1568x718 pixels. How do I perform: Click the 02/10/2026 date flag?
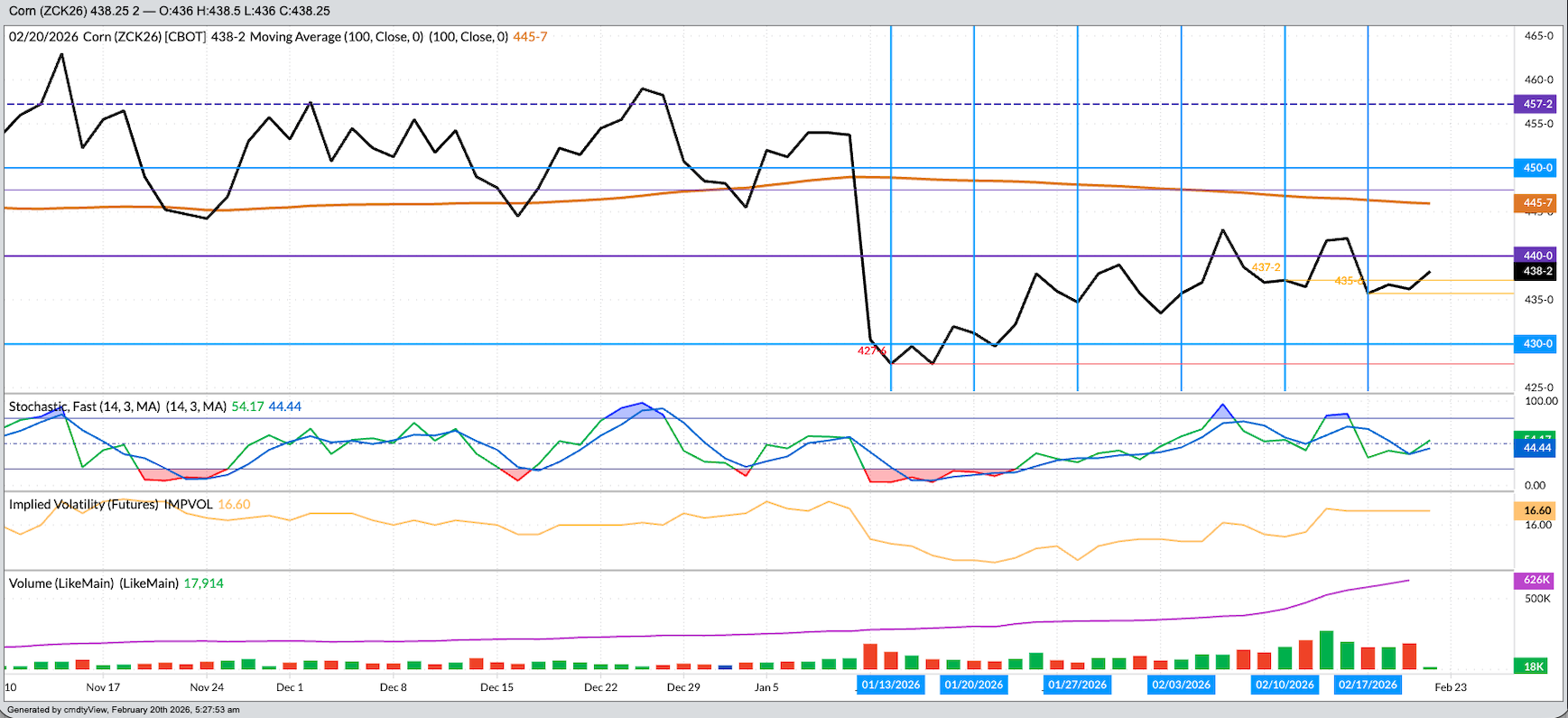[1285, 685]
